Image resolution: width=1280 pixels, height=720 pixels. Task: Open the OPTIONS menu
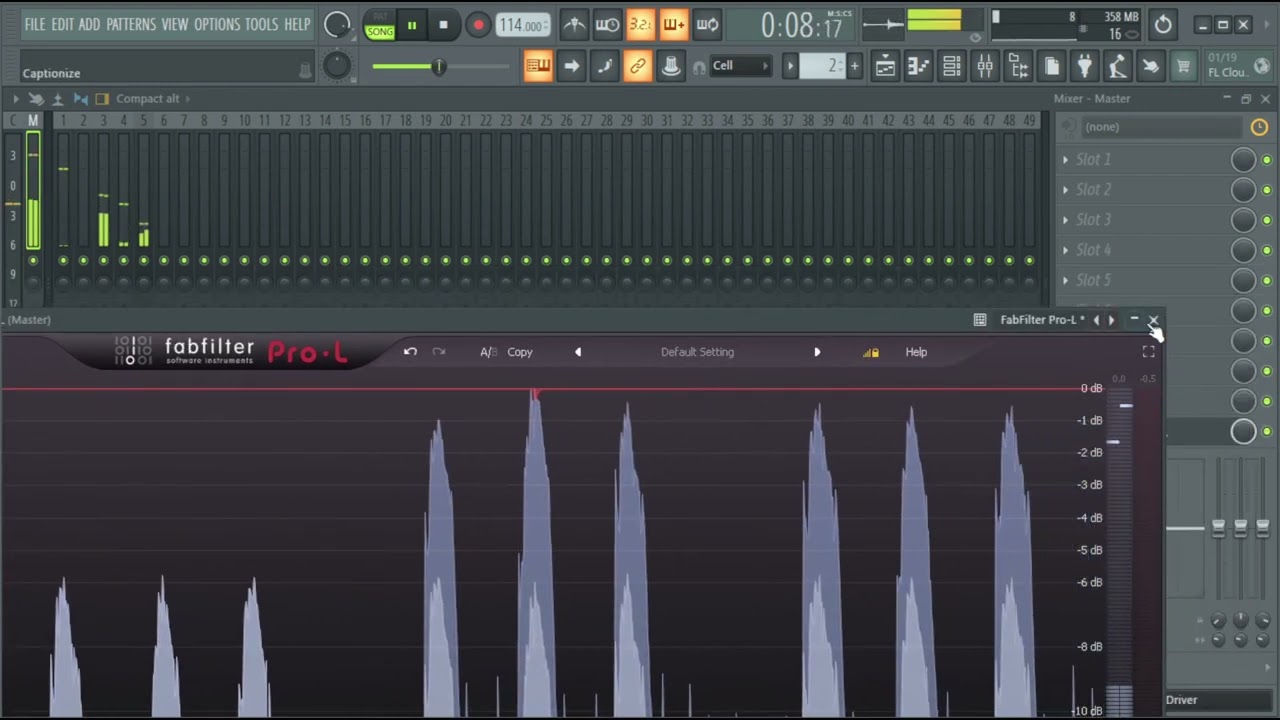coord(217,24)
